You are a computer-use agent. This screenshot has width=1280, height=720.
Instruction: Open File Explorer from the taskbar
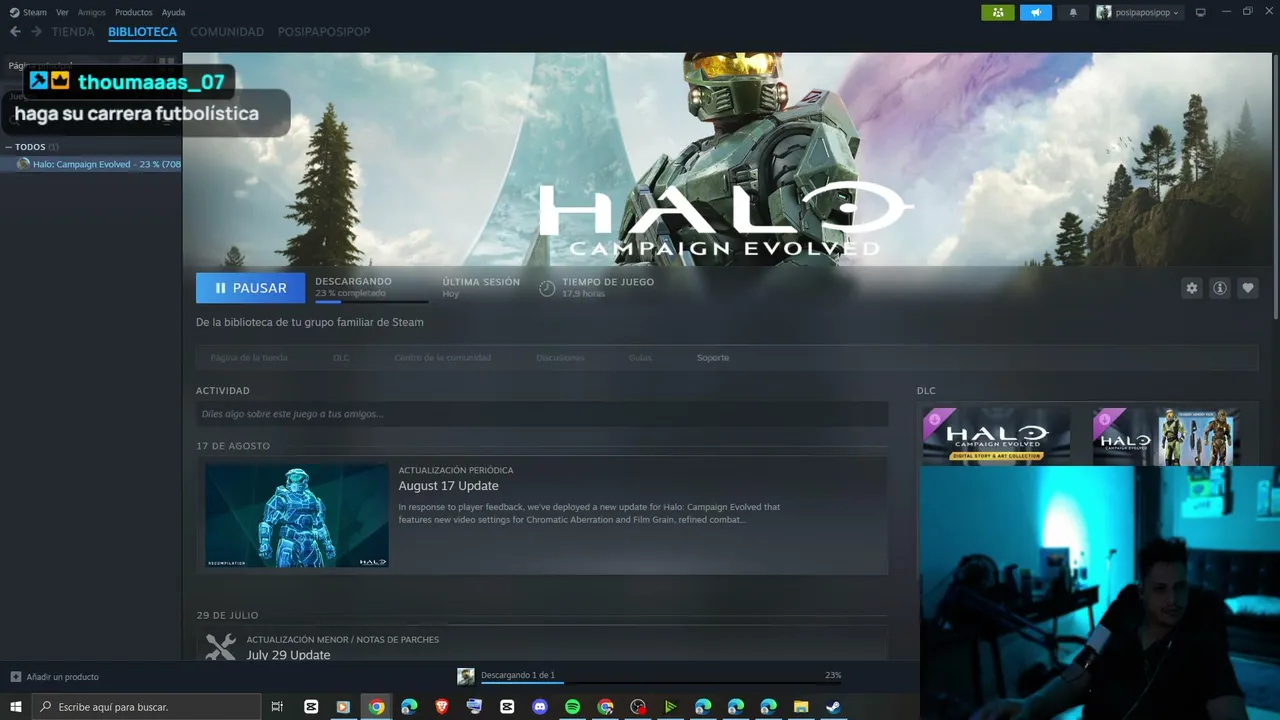(x=801, y=707)
